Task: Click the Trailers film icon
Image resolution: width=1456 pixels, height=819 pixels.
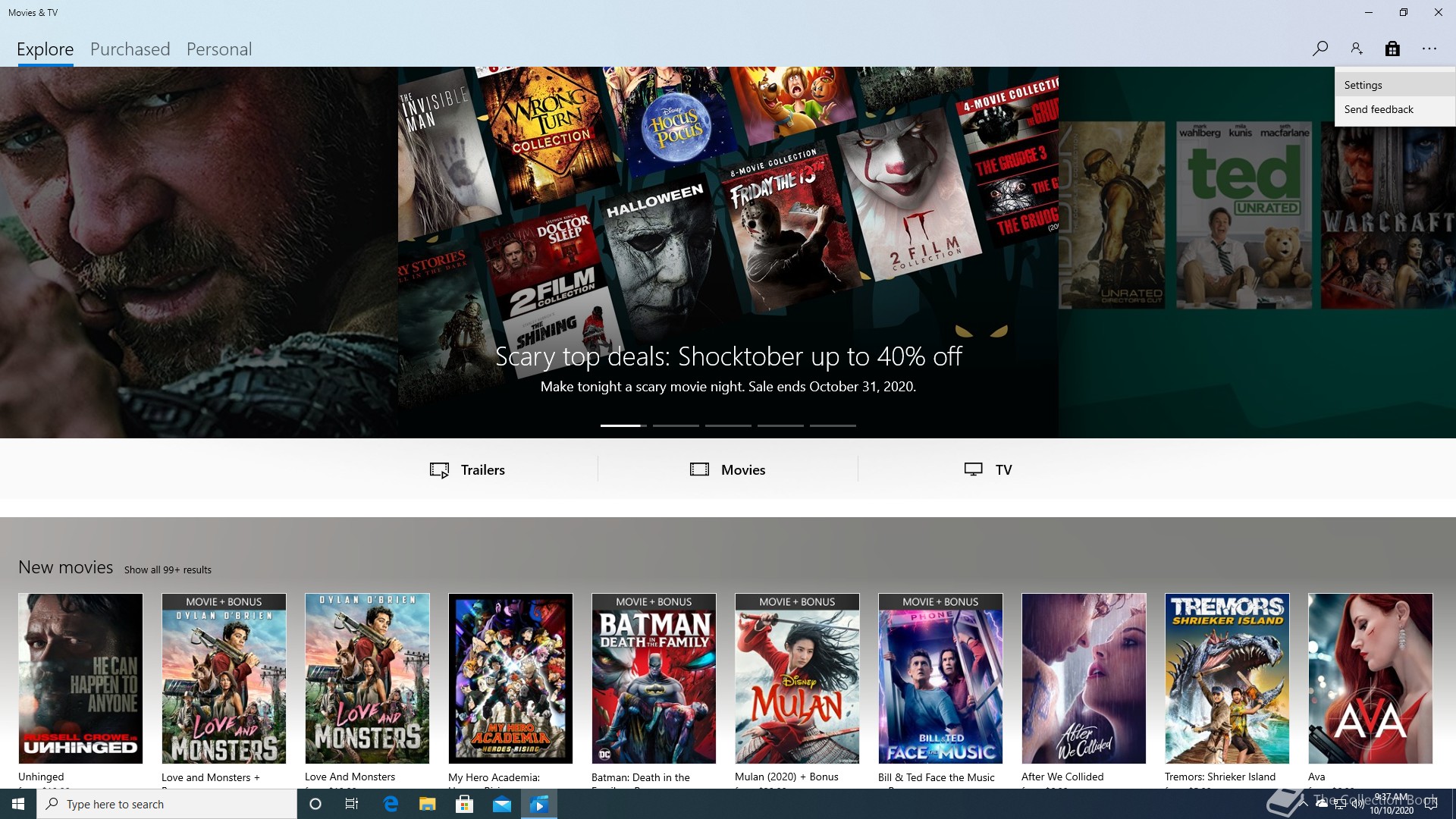Action: [x=439, y=470]
